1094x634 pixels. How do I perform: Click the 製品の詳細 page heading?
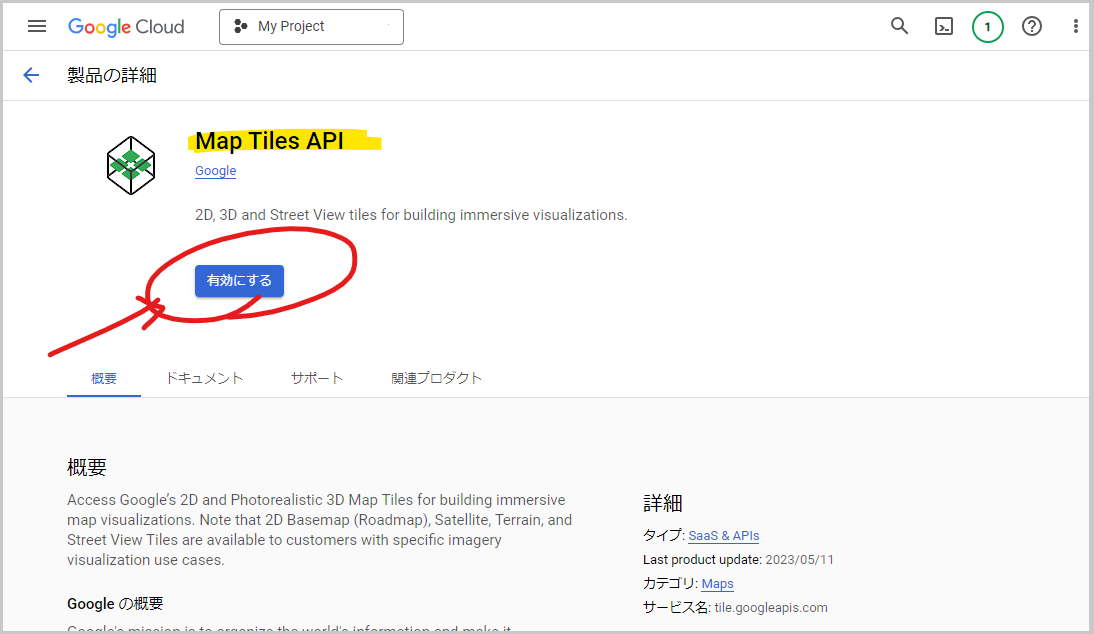[x=112, y=75]
